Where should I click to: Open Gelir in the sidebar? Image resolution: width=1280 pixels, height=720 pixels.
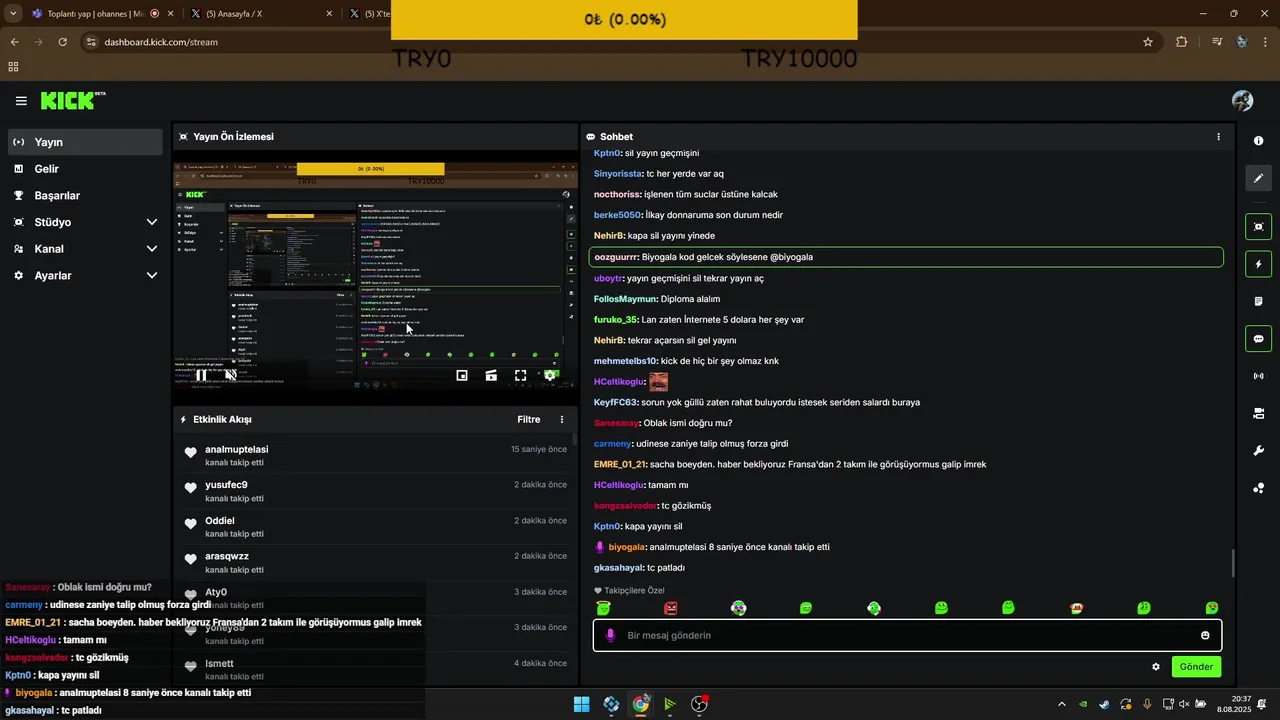point(85,169)
